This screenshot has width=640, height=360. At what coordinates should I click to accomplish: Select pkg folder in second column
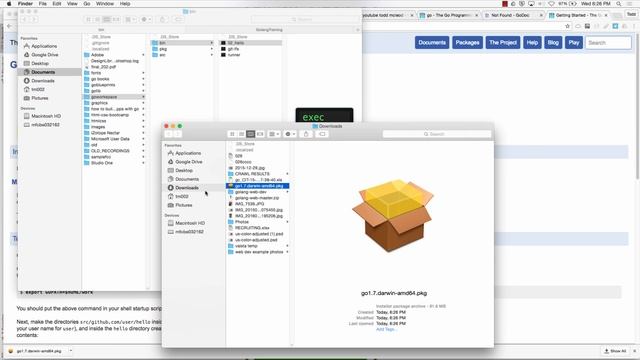[x=163, y=49]
